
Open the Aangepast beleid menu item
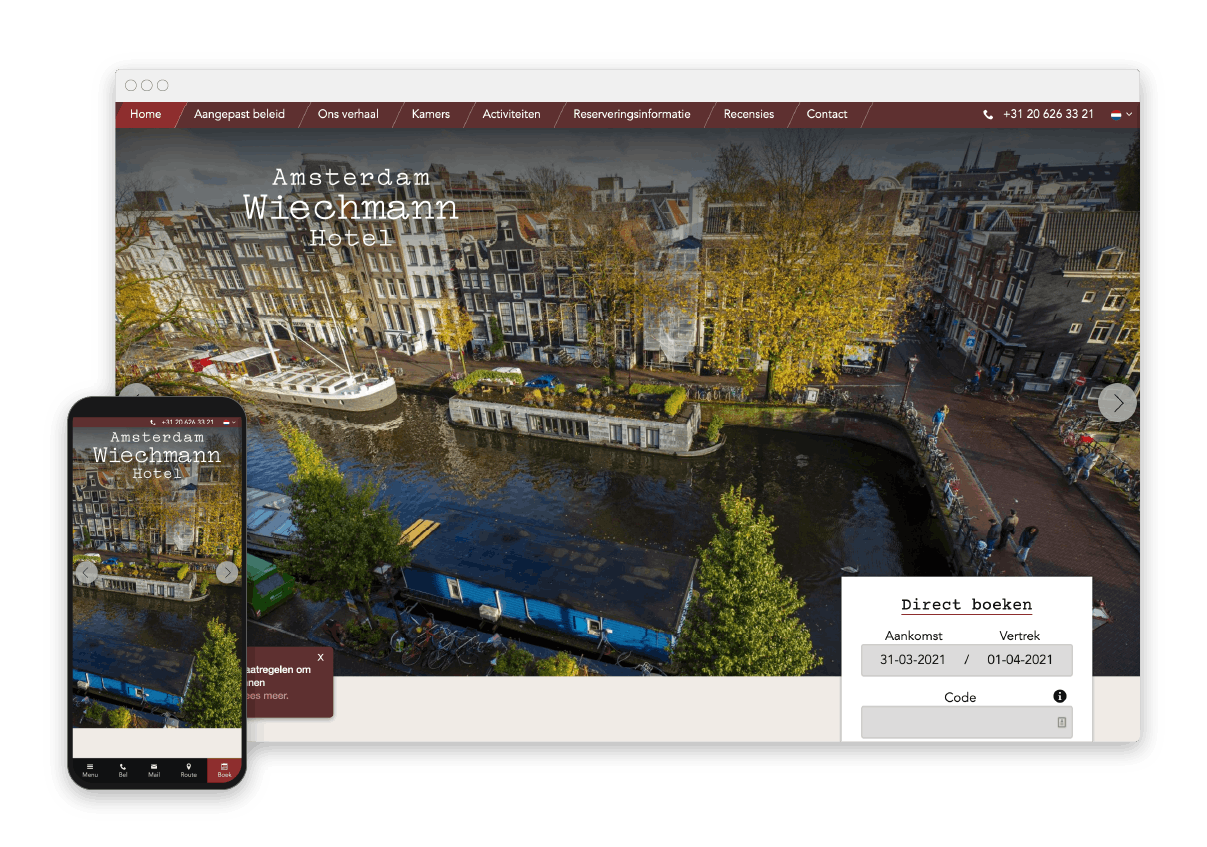pos(239,114)
